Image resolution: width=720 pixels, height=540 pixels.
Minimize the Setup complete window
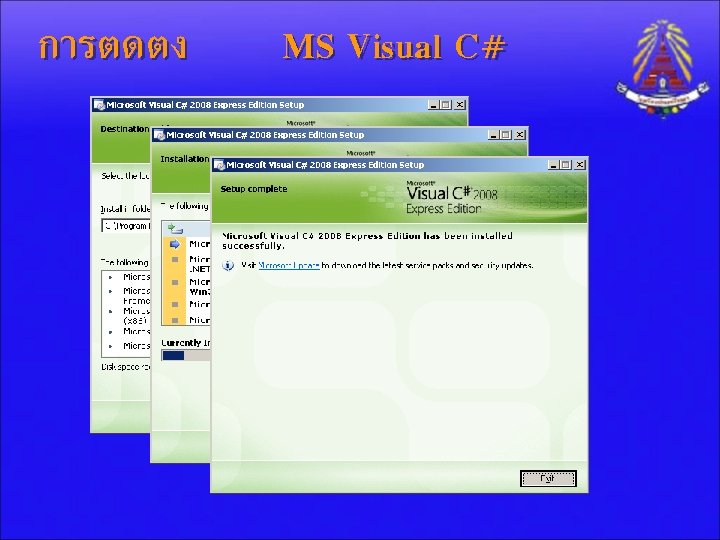pyautogui.click(x=554, y=164)
